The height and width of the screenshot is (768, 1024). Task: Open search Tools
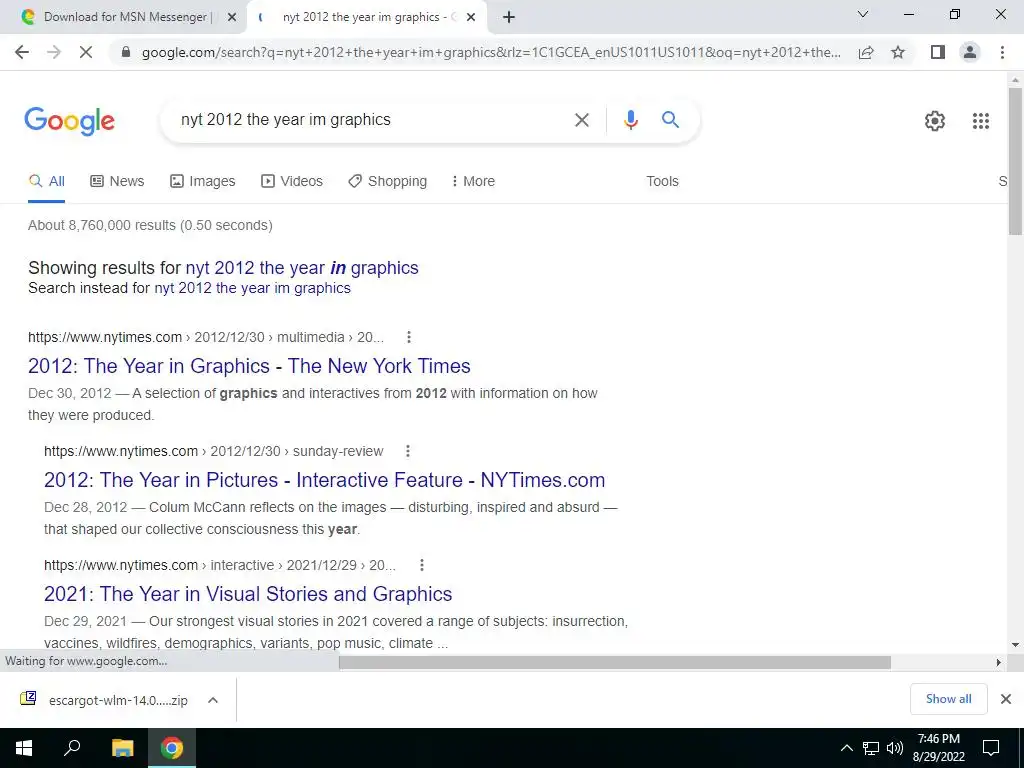662,181
